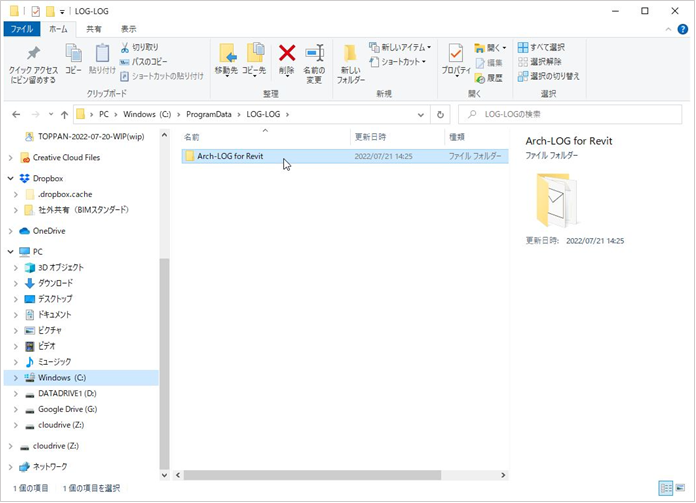This screenshot has width=696, height=503.
Task: Switch to the Home (ホーム) tab
Action: 58,29
